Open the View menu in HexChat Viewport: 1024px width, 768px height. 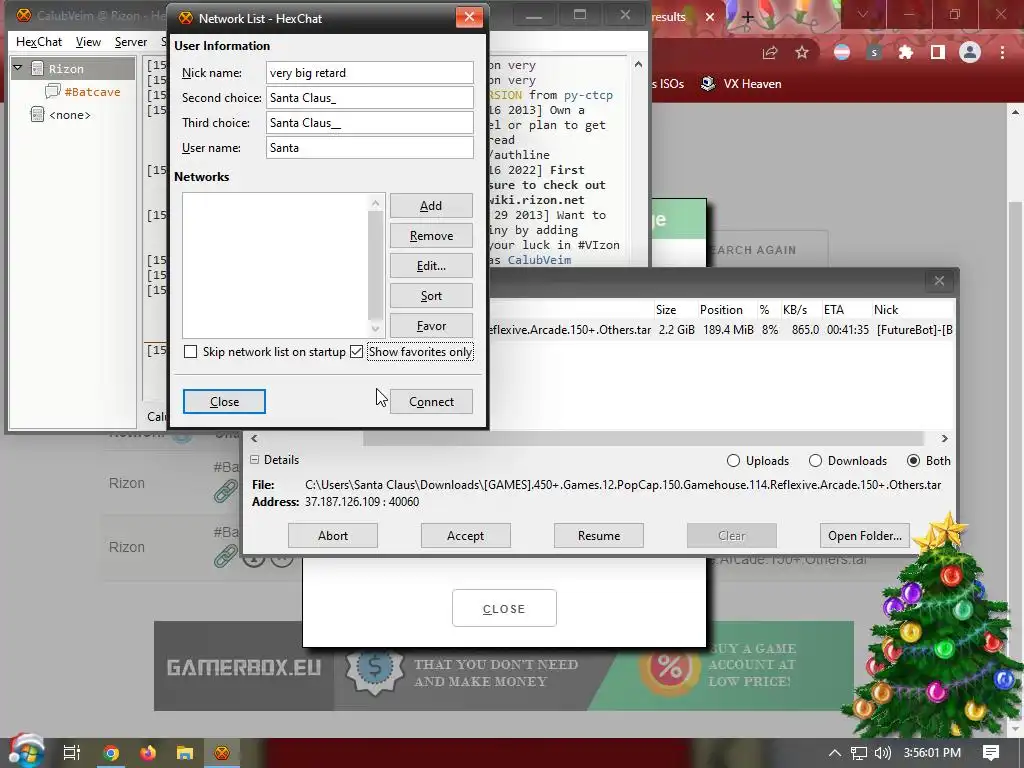tap(88, 42)
